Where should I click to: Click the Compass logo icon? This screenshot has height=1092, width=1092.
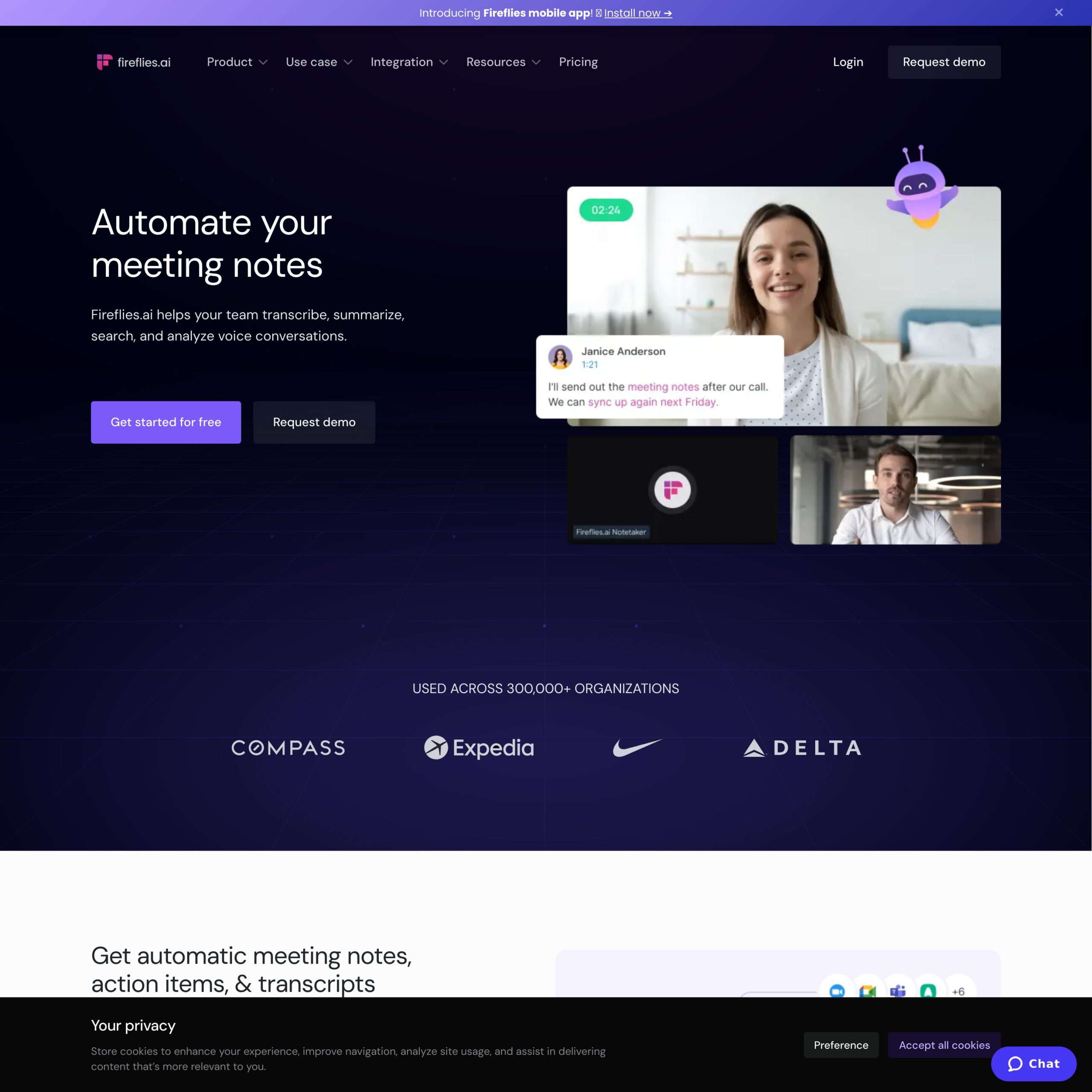tap(288, 747)
